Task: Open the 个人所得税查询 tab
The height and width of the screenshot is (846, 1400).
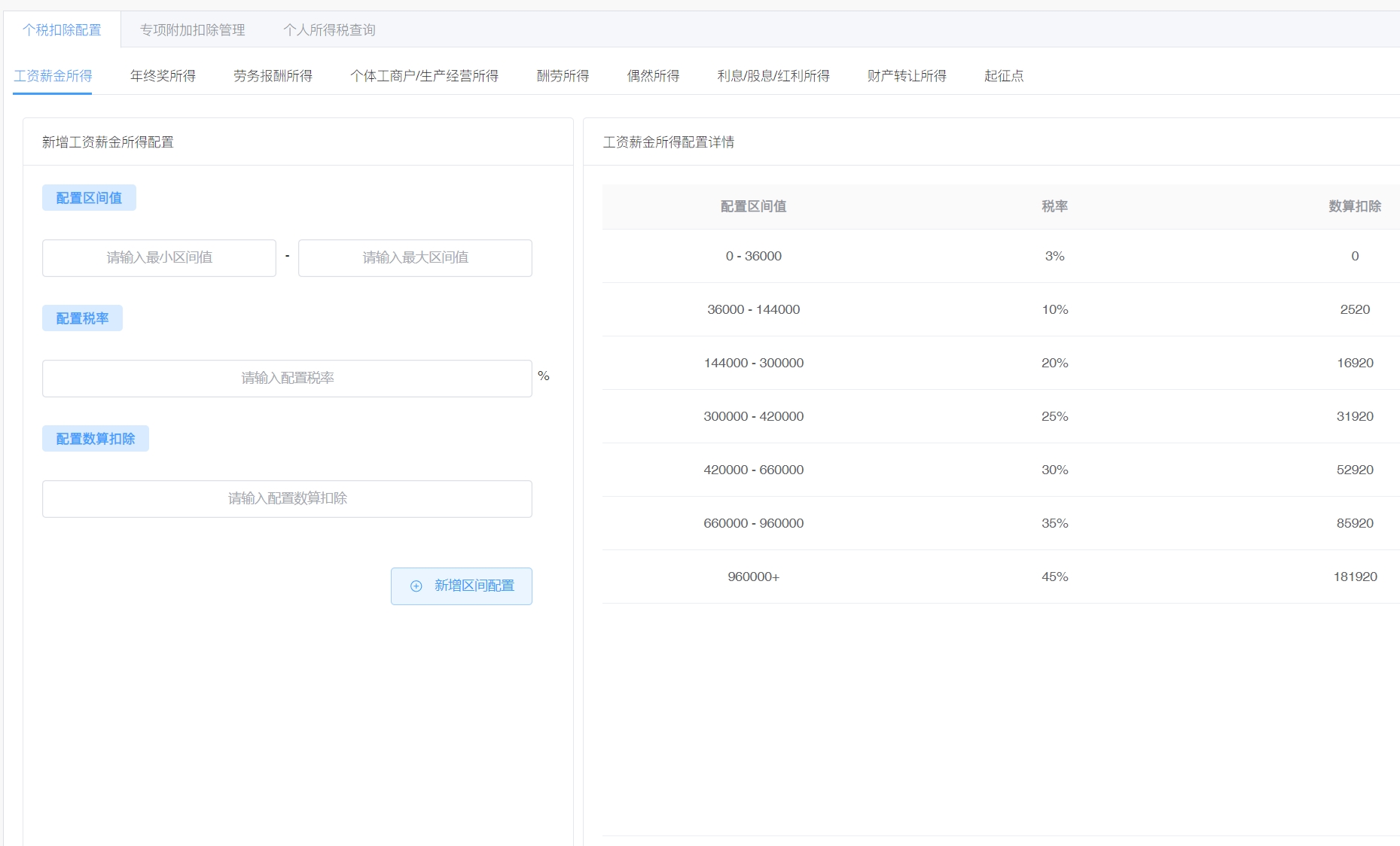Action: [329, 30]
